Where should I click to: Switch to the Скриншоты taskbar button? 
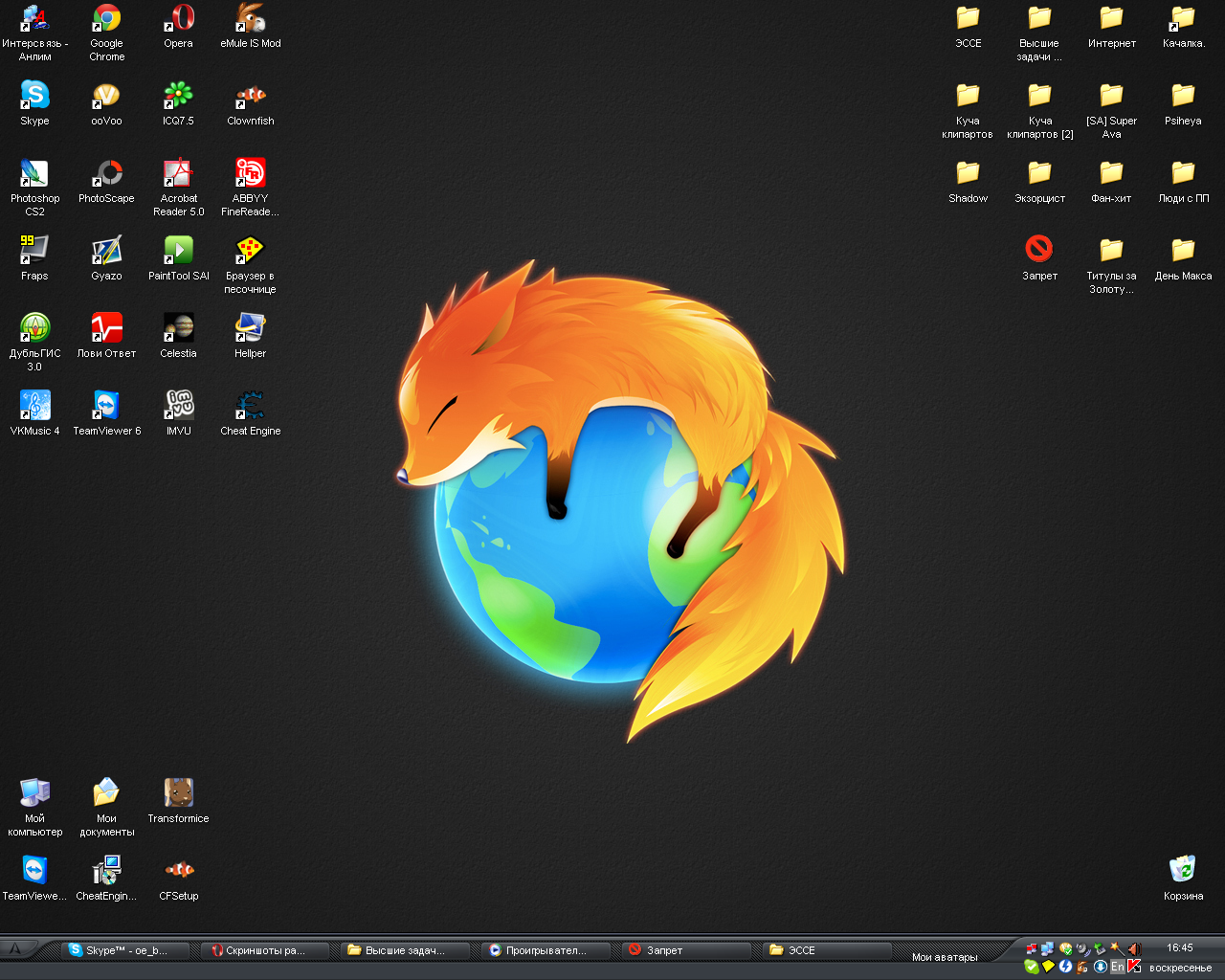[266, 950]
